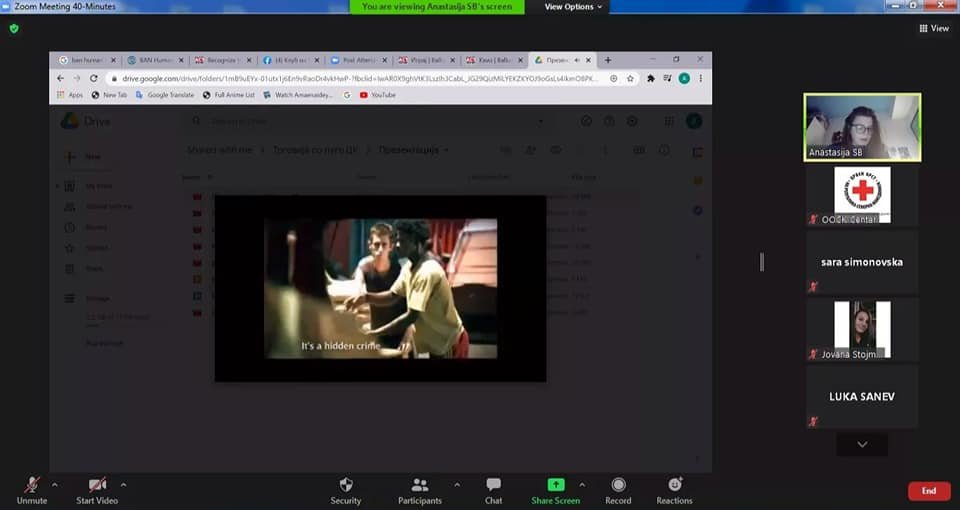Click the red End meeting button
This screenshot has height=510, width=960.
pos(929,491)
